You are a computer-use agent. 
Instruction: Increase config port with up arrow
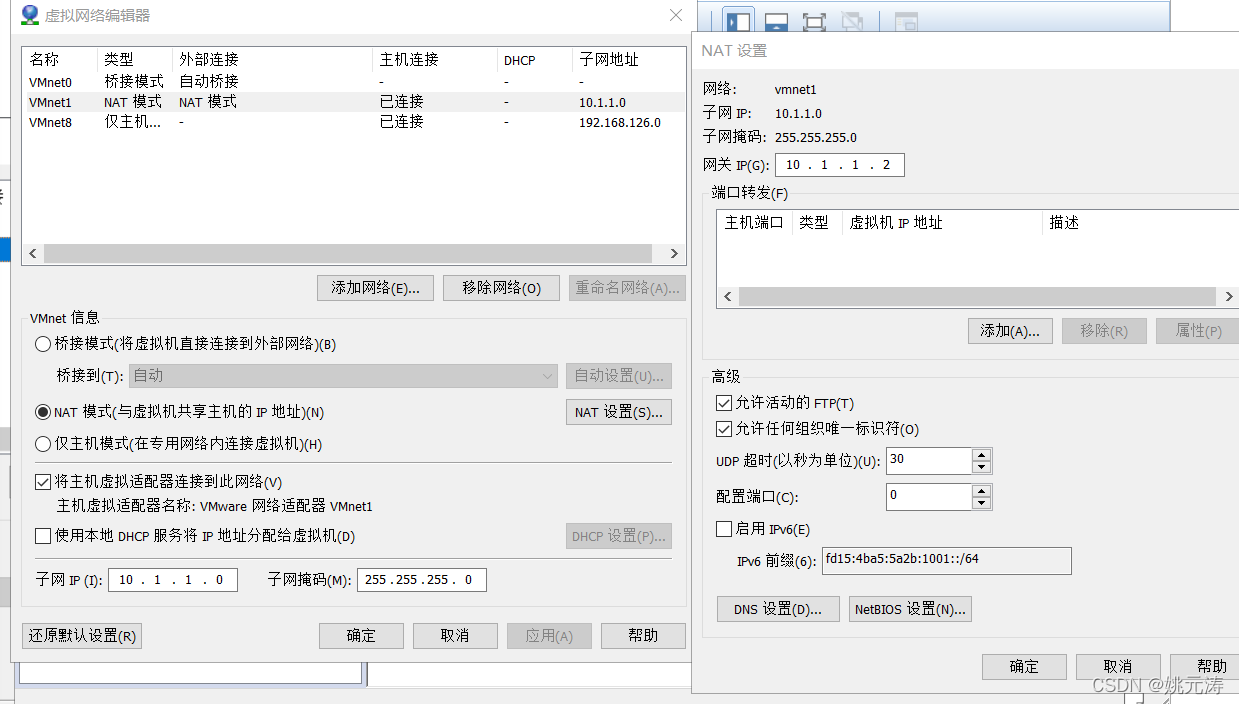[982, 490]
